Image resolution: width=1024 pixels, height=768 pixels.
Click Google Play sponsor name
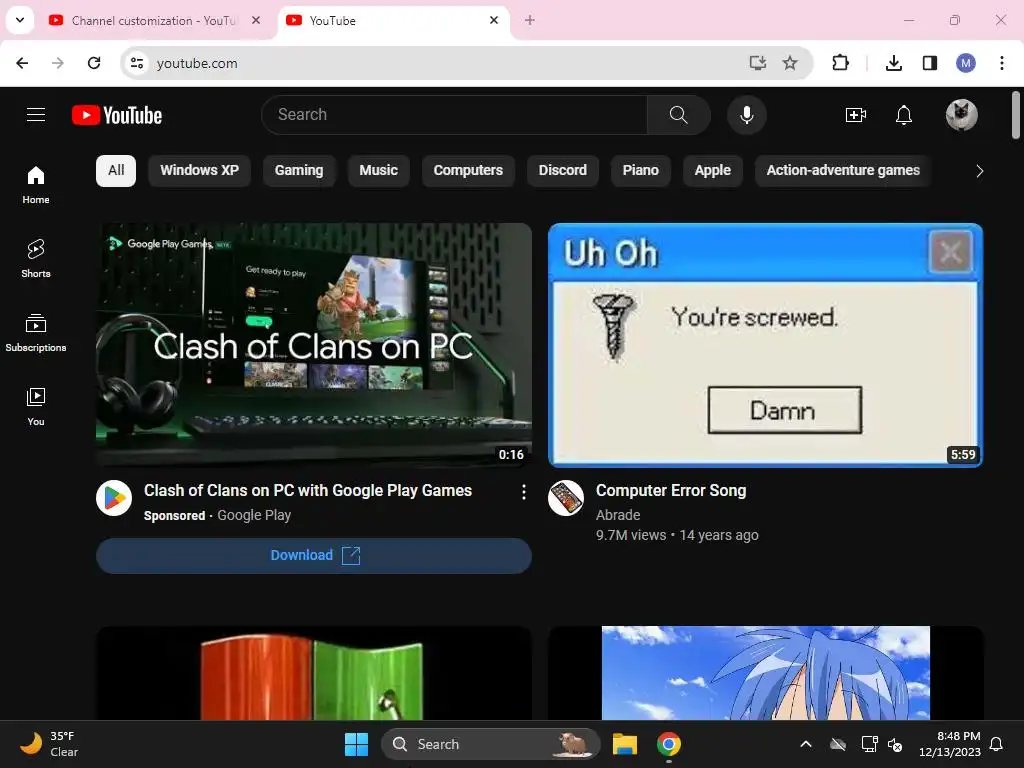254,515
